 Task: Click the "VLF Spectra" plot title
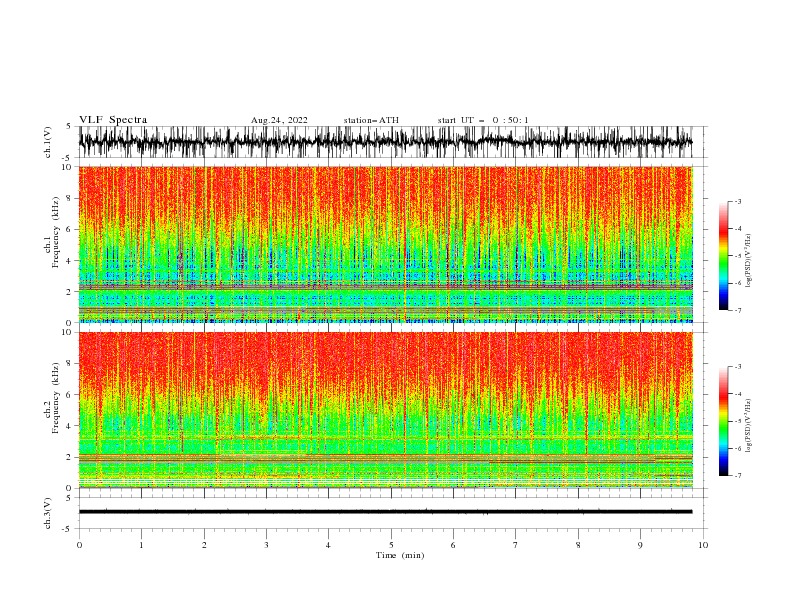coord(113,120)
